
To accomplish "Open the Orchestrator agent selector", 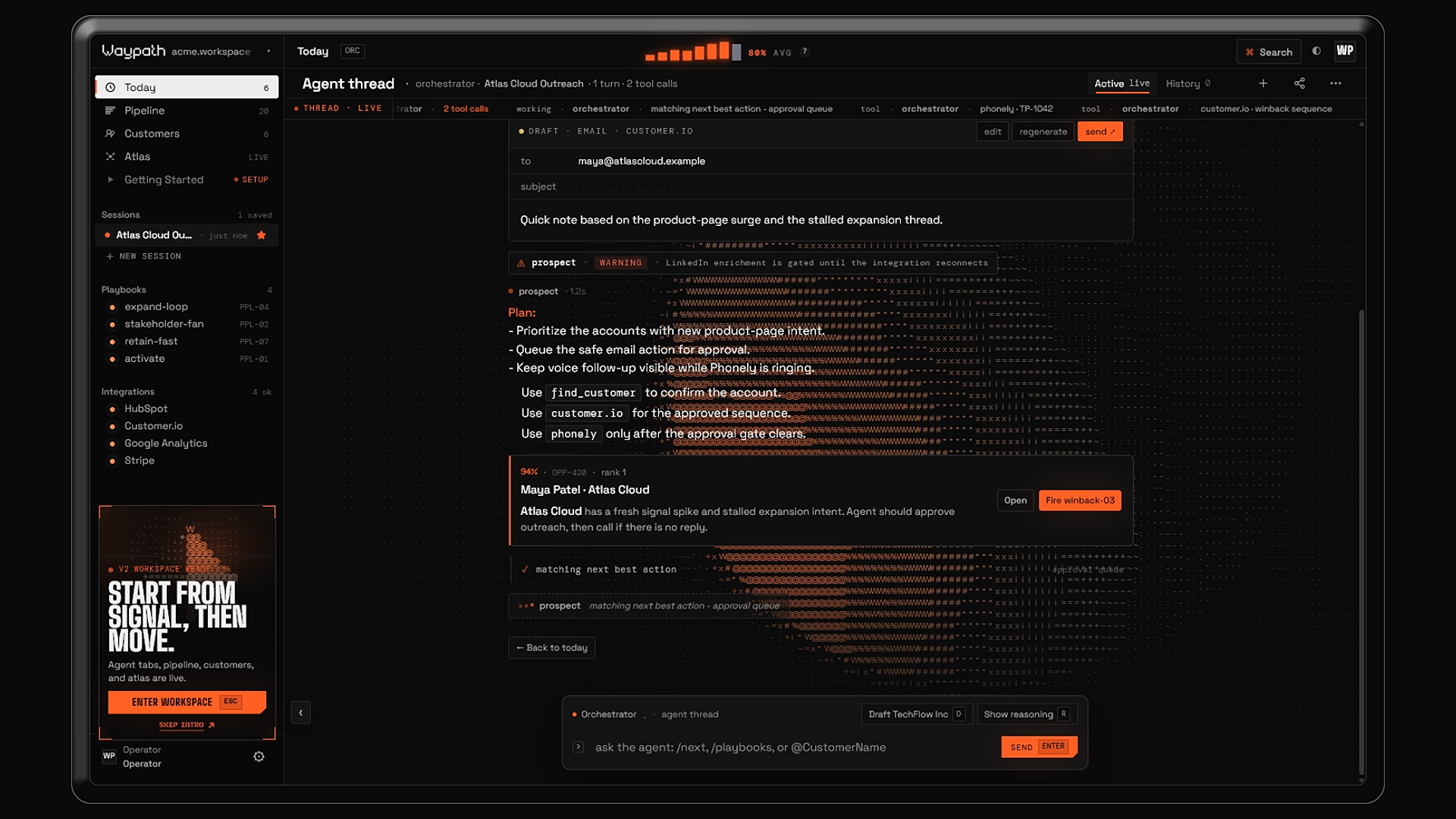I will pos(610,714).
